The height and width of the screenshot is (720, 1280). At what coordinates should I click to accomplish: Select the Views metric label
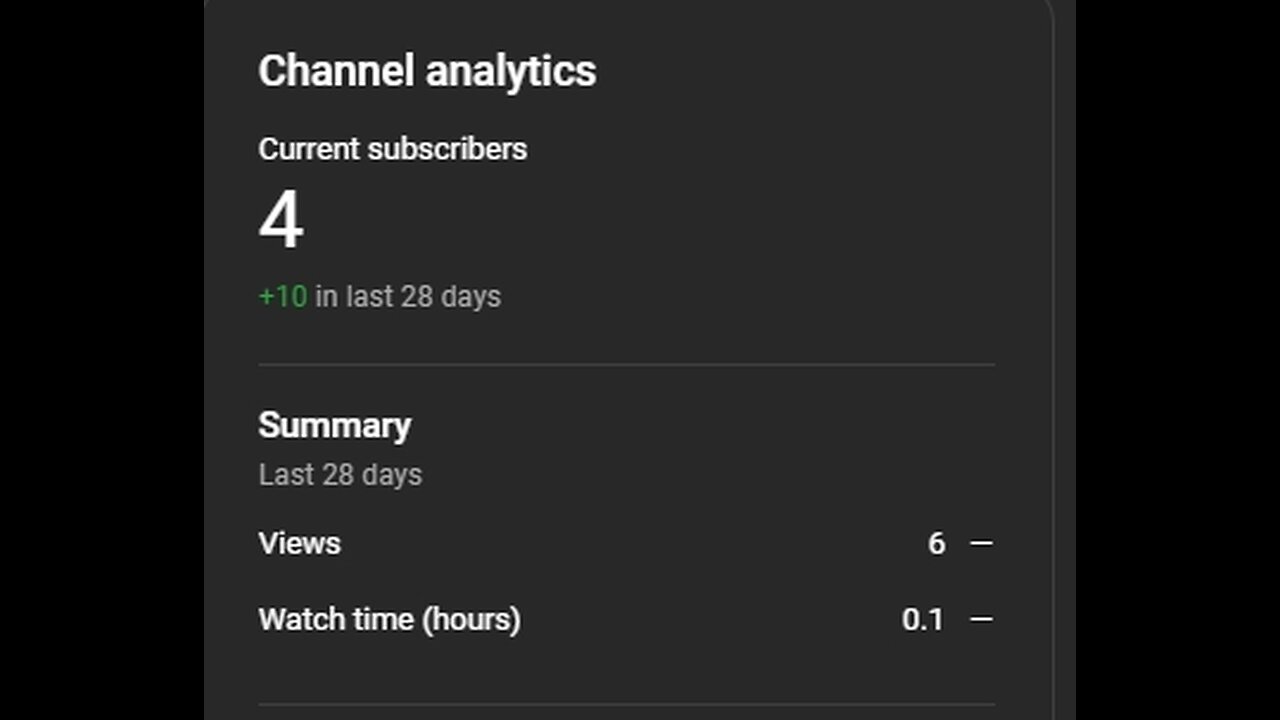point(299,543)
